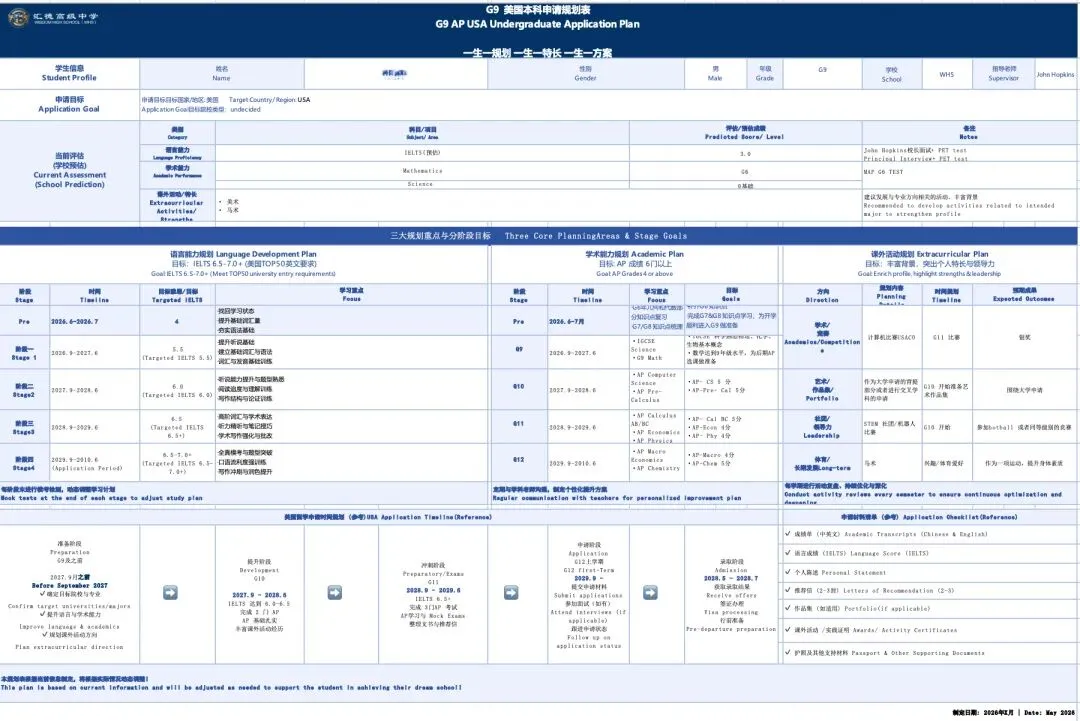
Task: Click the 'Expected Outcomes' column header
Action: tap(1024, 295)
